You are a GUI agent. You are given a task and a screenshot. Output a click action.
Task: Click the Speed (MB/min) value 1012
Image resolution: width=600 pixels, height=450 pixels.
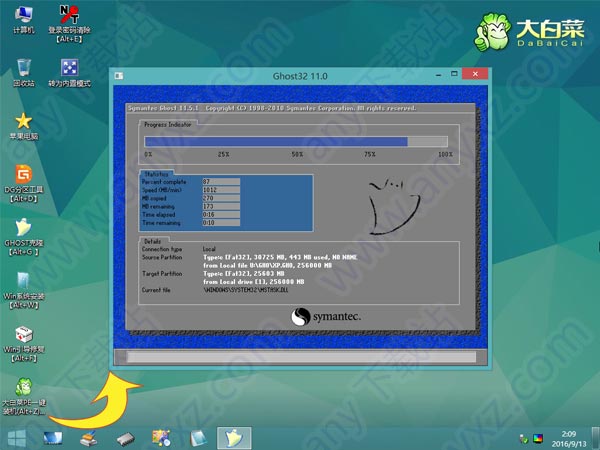221,190
